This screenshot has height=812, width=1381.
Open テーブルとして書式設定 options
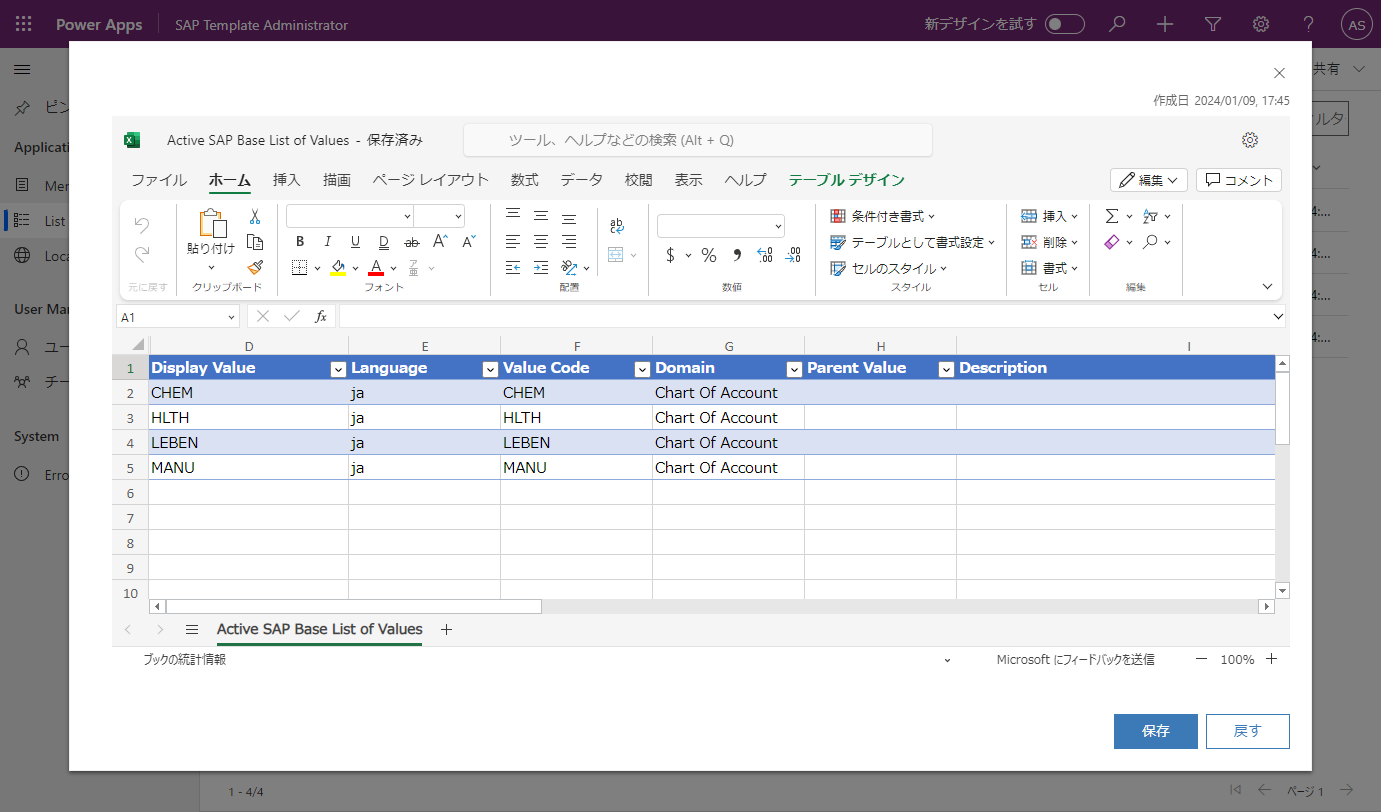click(913, 242)
